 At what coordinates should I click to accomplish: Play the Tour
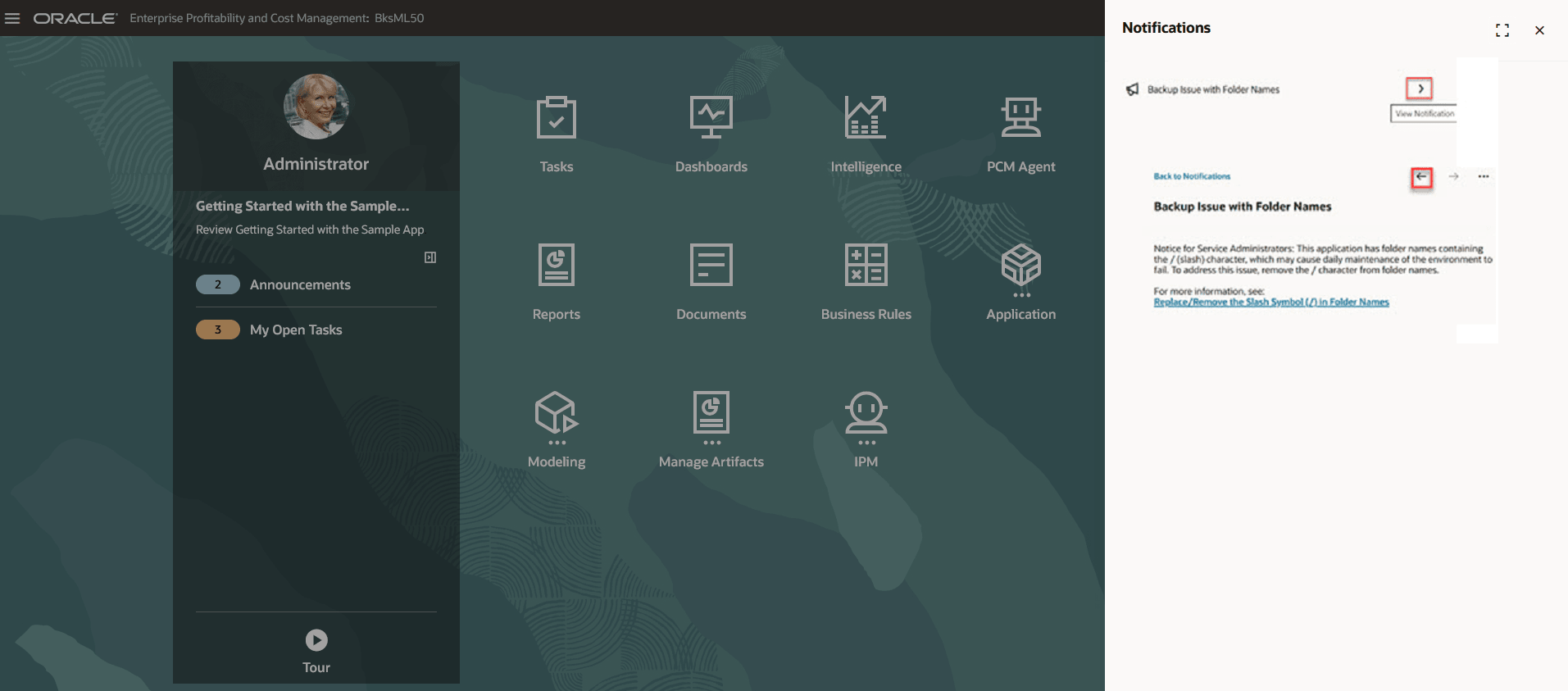click(316, 639)
